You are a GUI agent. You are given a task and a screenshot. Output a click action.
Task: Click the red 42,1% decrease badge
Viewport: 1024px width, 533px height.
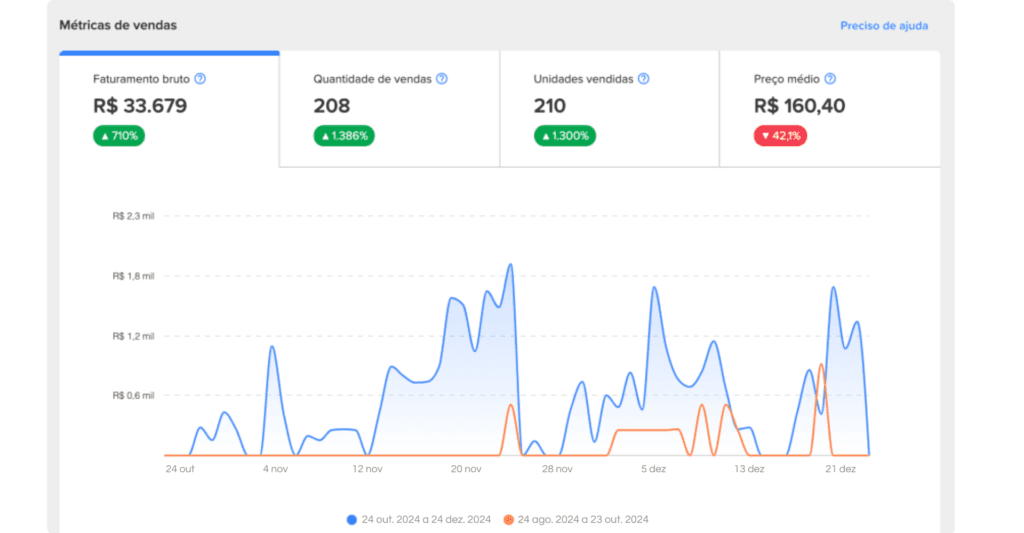(780, 136)
